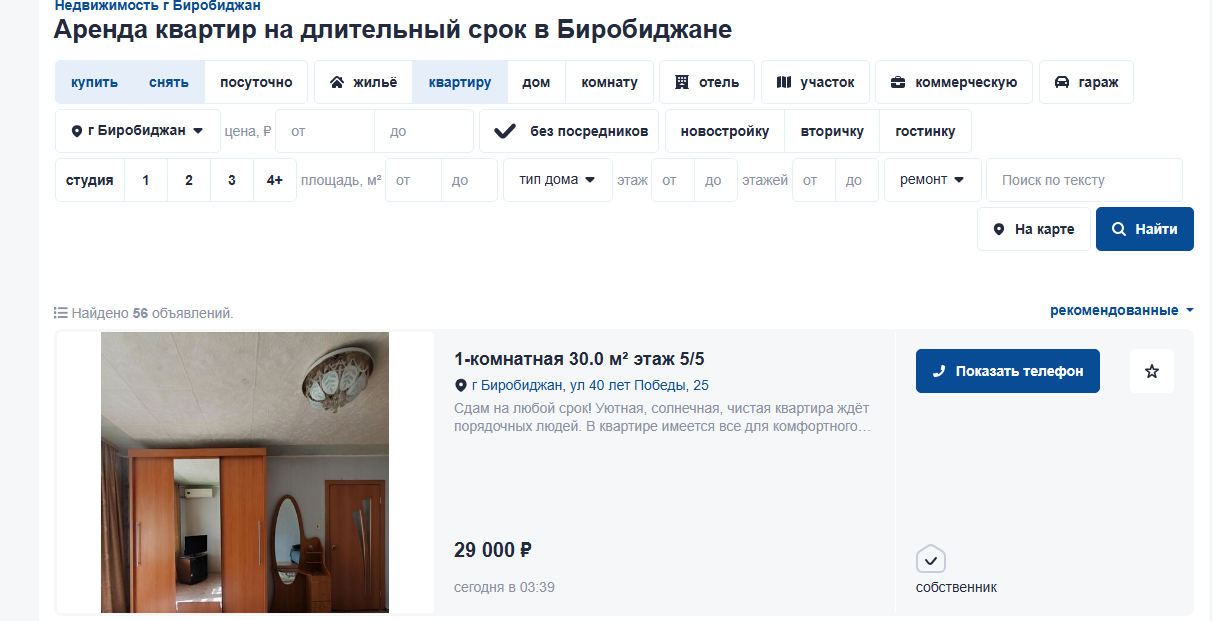Screen dimensions: 1213x621
Task: Open map view with На карте
Action: 1034,229
